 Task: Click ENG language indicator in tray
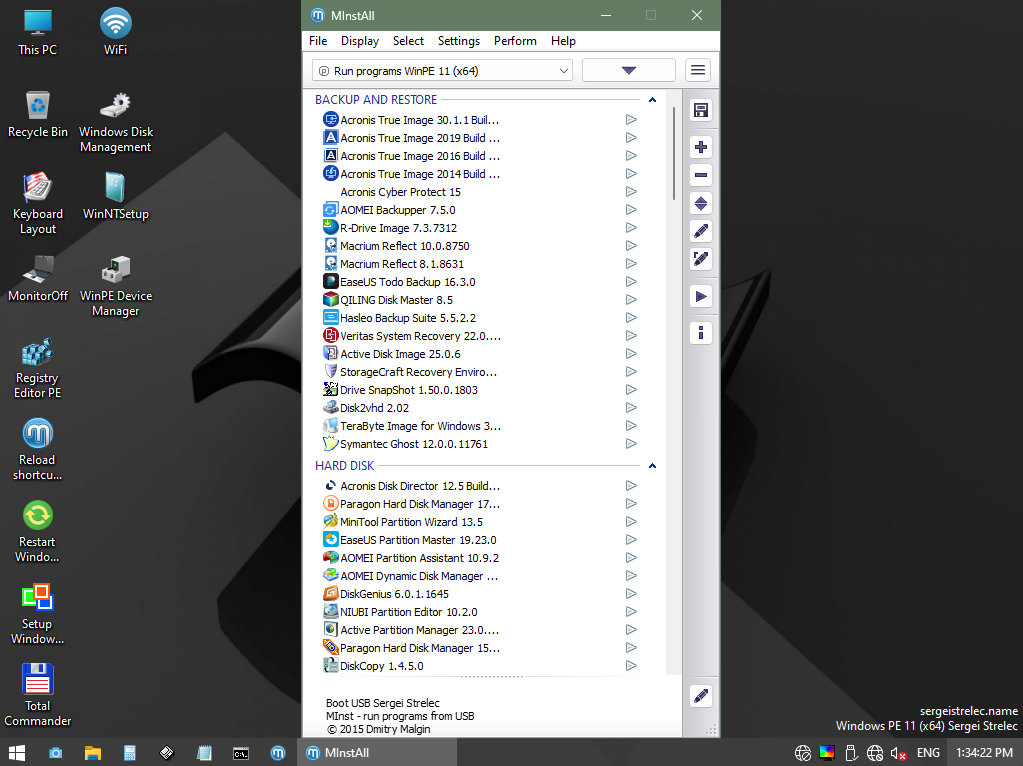(x=928, y=753)
